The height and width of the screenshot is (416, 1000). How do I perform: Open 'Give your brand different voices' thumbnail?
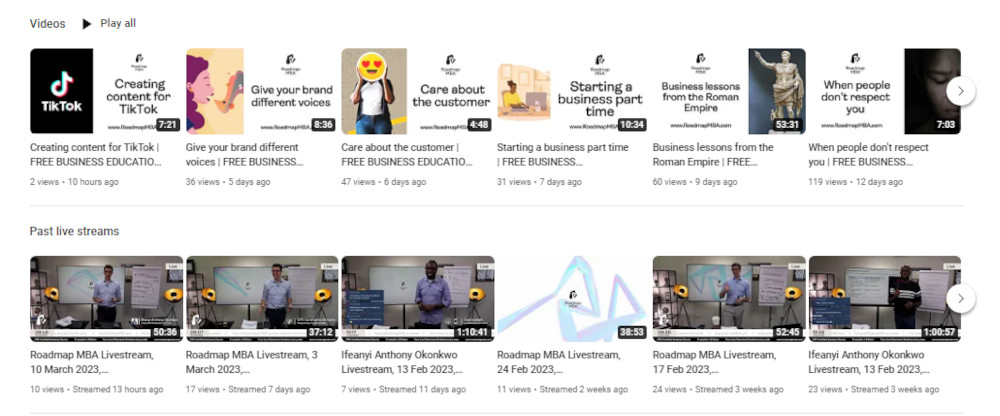tap(262, 91)
